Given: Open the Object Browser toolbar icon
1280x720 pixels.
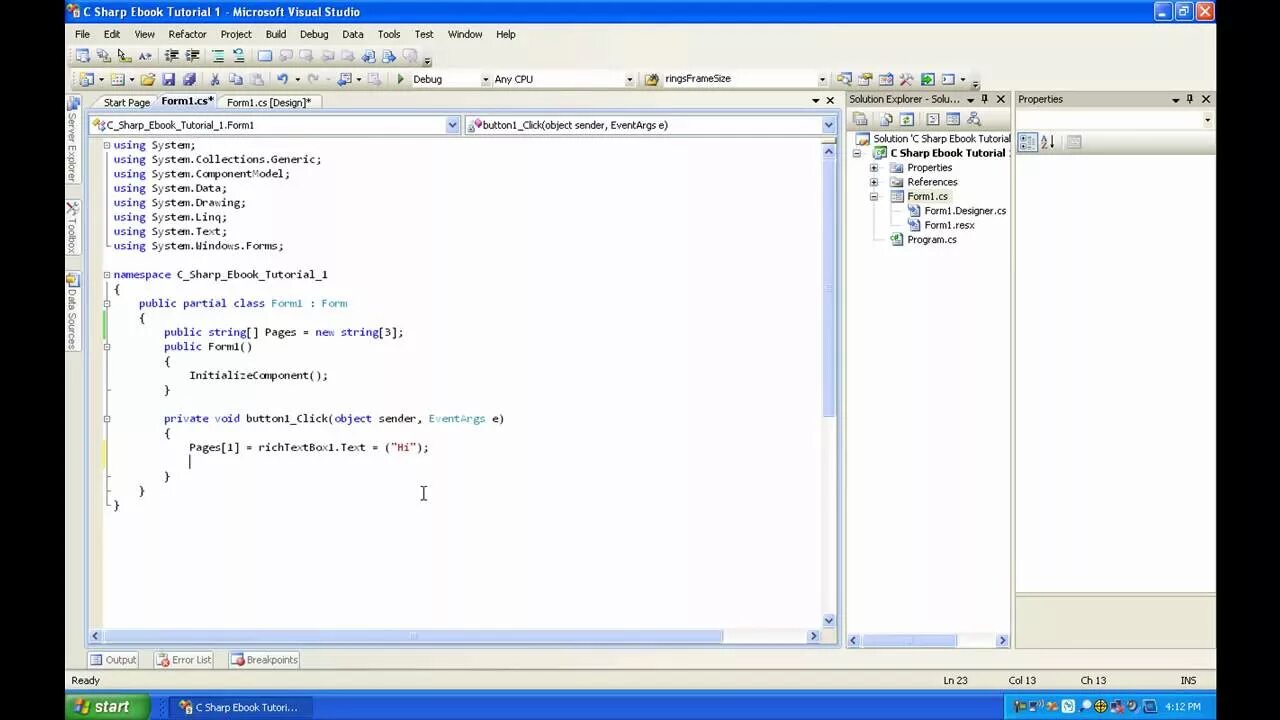Looking at the screenshot, I should [886, 79].
